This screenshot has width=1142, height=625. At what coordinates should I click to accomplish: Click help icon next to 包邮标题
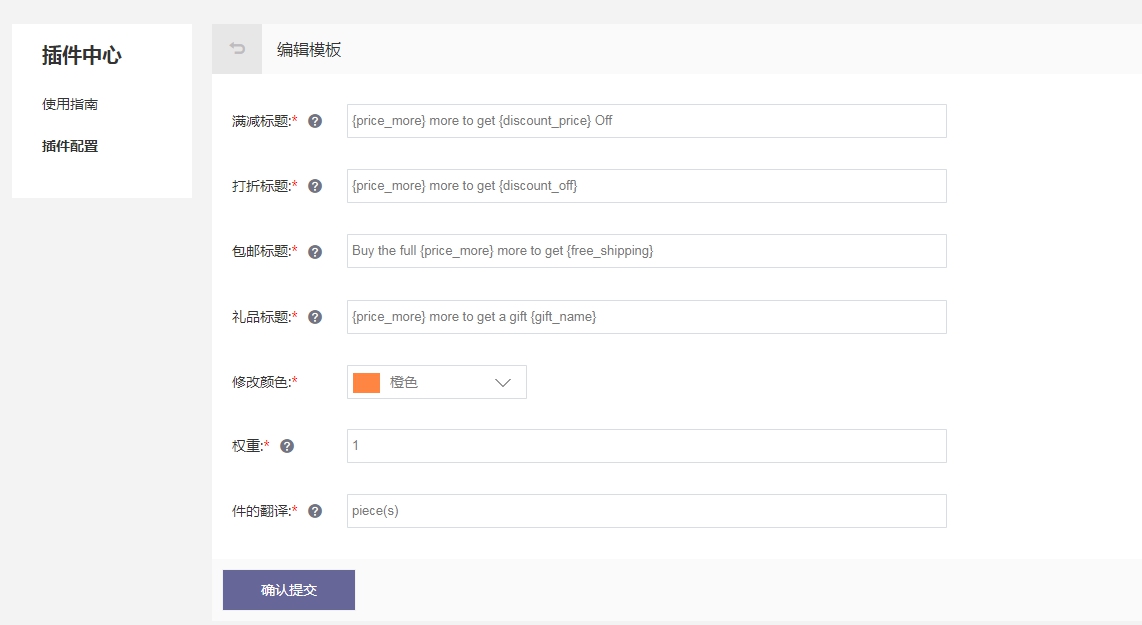(315, 252)
